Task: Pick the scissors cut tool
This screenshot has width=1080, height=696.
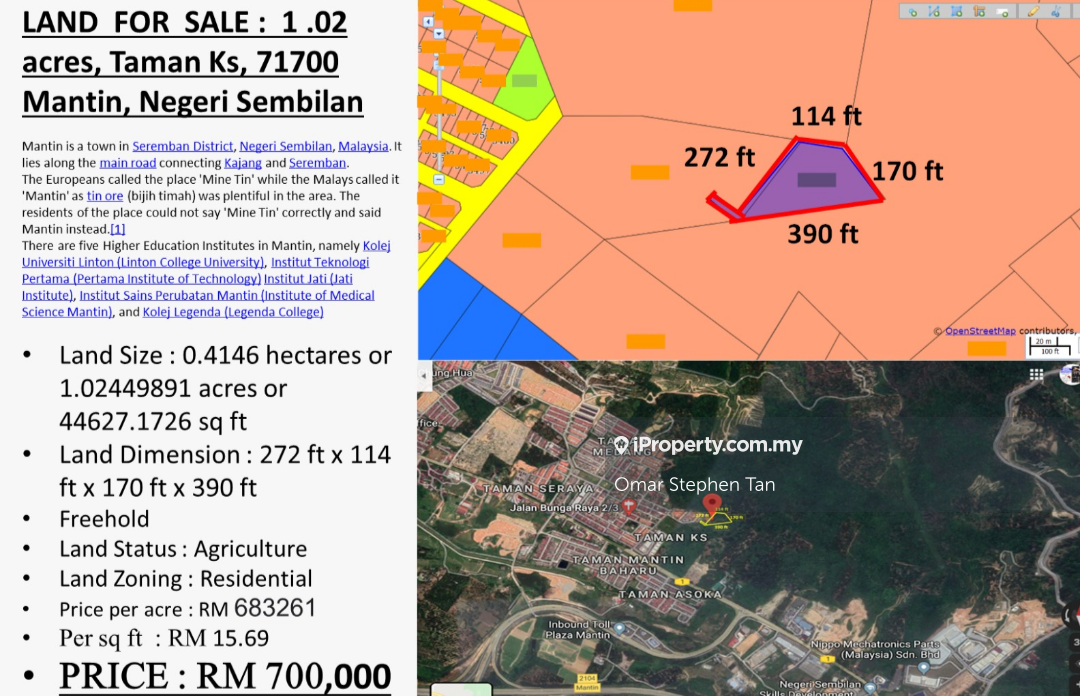Action: (1056, 12)
